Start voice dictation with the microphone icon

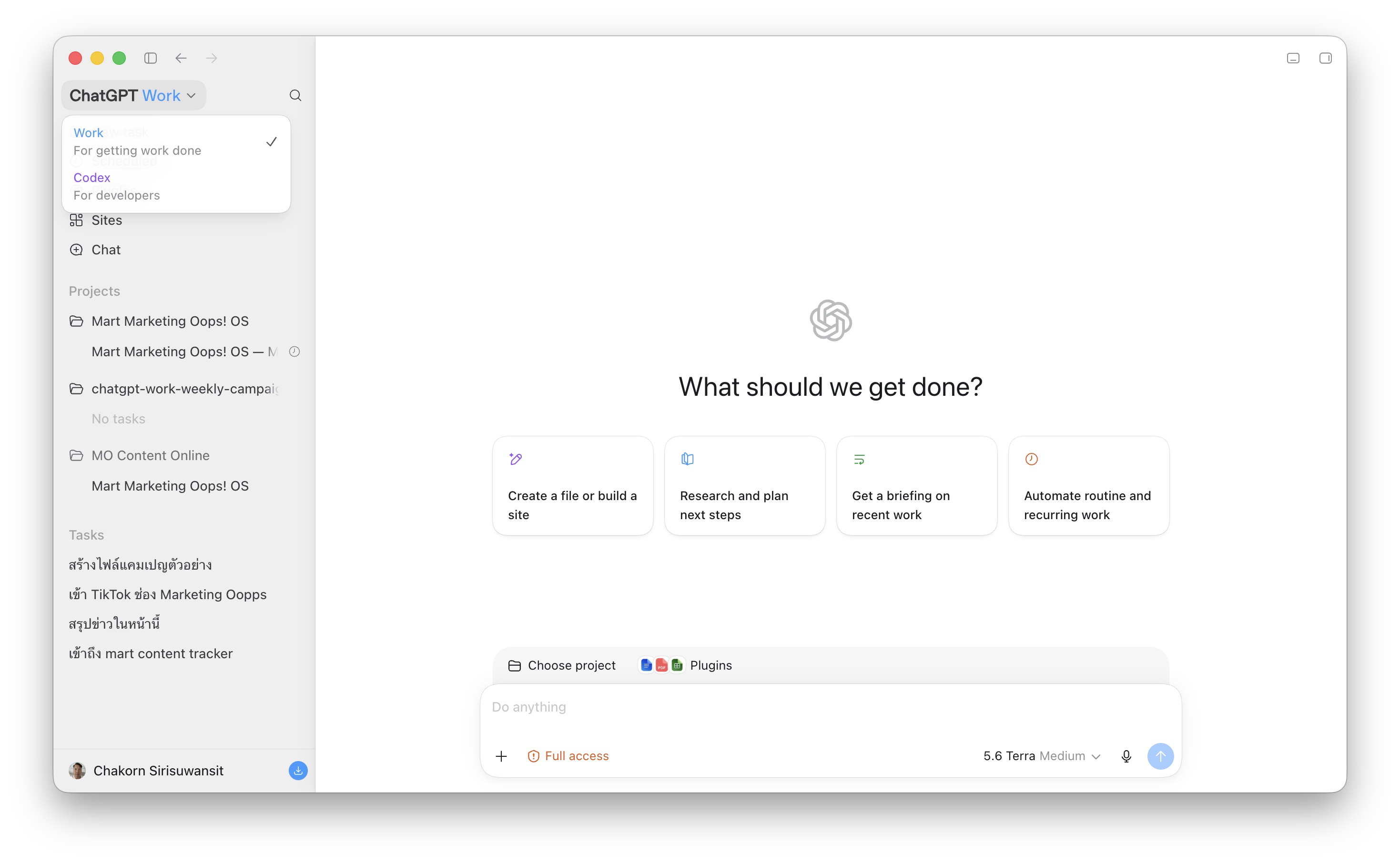(x=1126, y=756)
